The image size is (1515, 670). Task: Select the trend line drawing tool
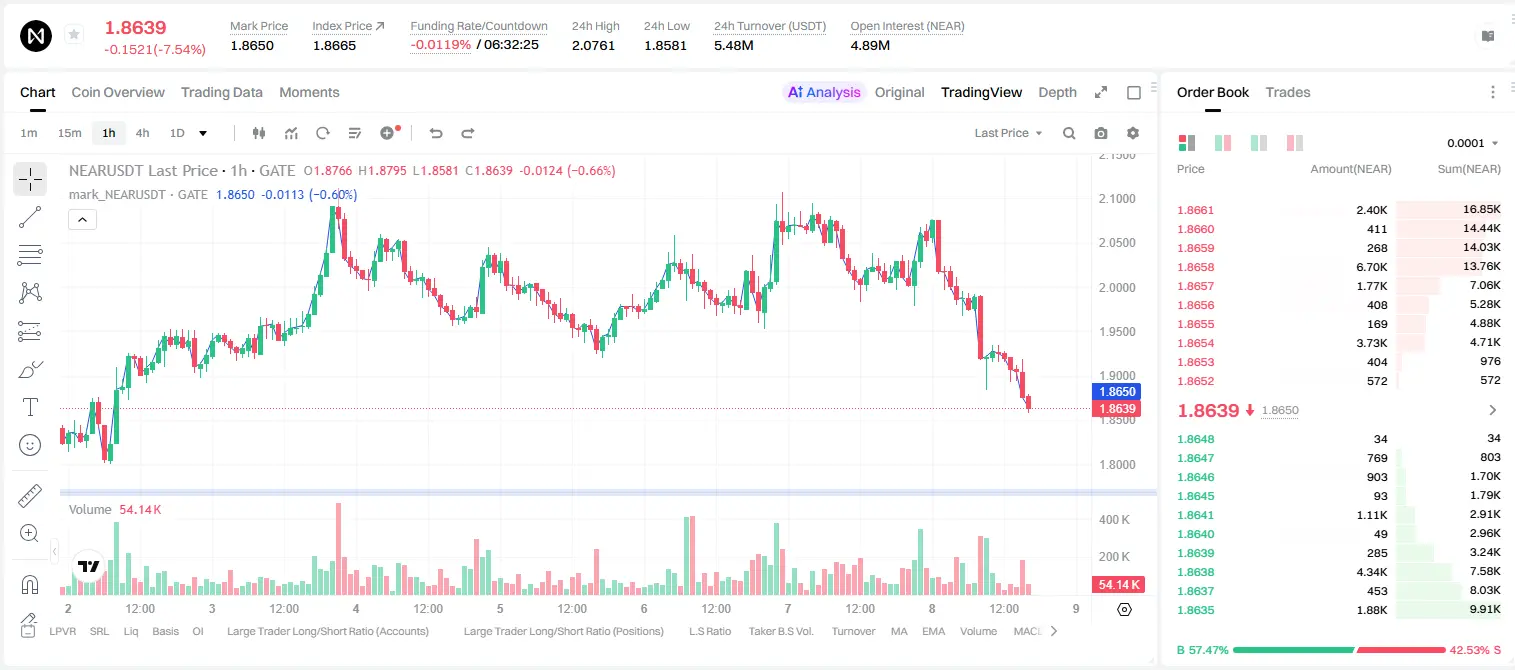point(30,217)
